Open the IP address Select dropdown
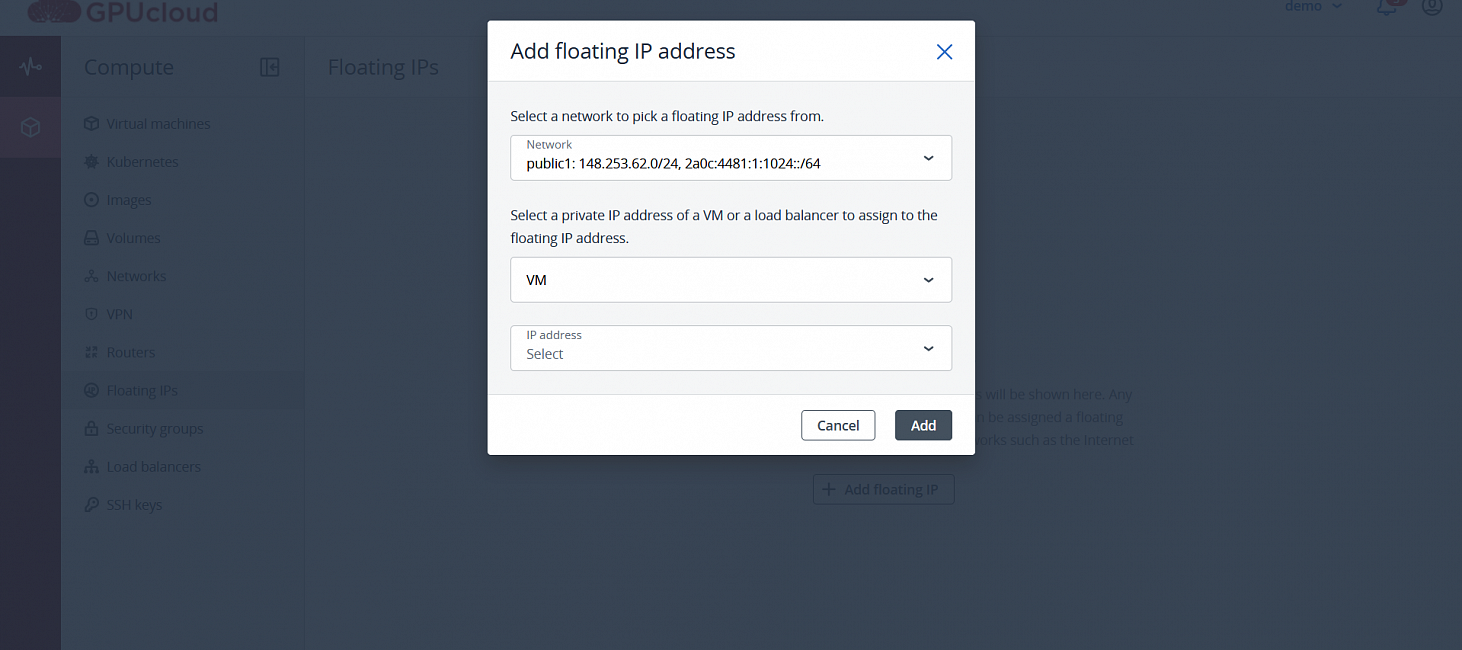 click(731, 348)
